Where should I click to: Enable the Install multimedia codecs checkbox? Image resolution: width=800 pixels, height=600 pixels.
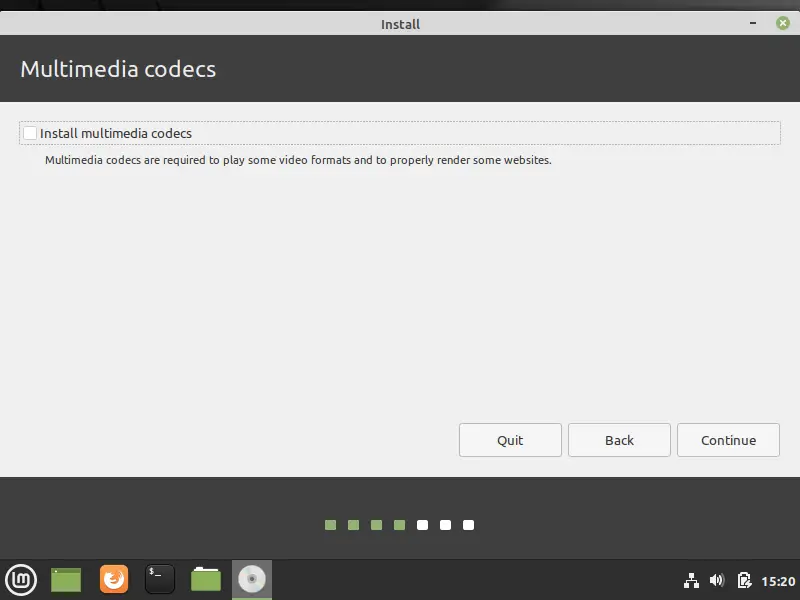tap(30, 133)
